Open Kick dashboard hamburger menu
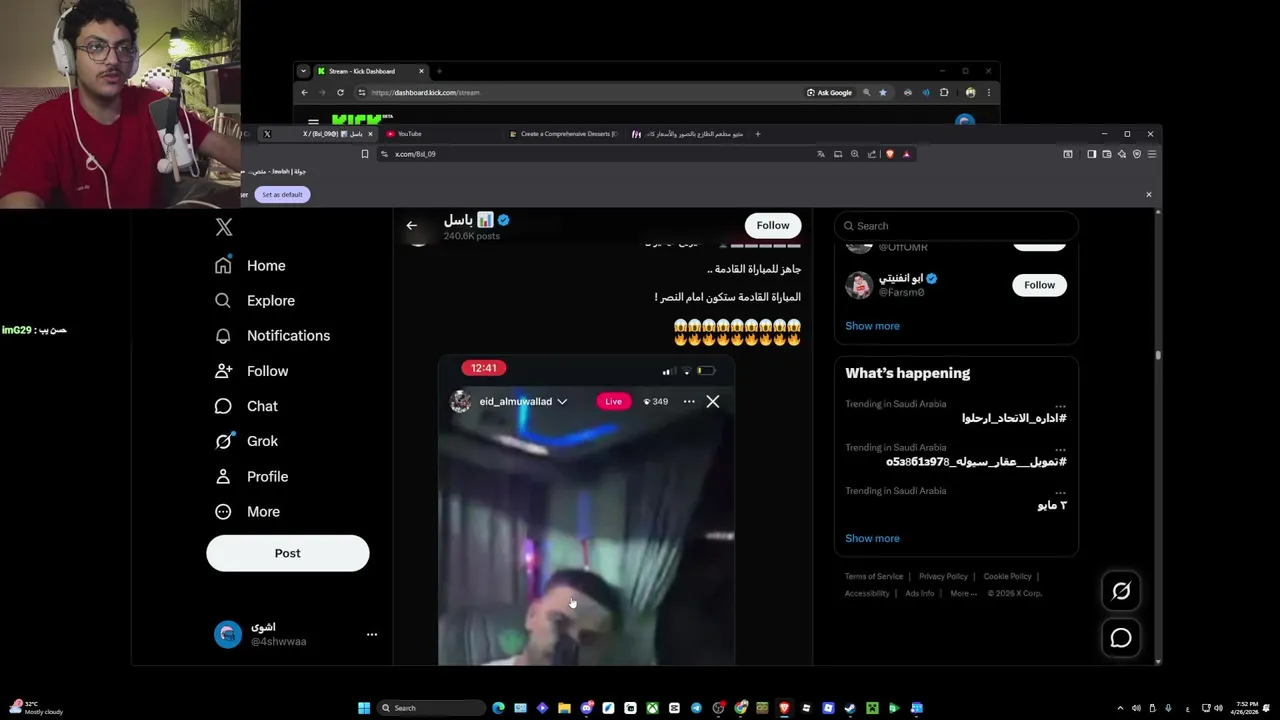This screenshot has height=720, width=1280. (313, 121)
